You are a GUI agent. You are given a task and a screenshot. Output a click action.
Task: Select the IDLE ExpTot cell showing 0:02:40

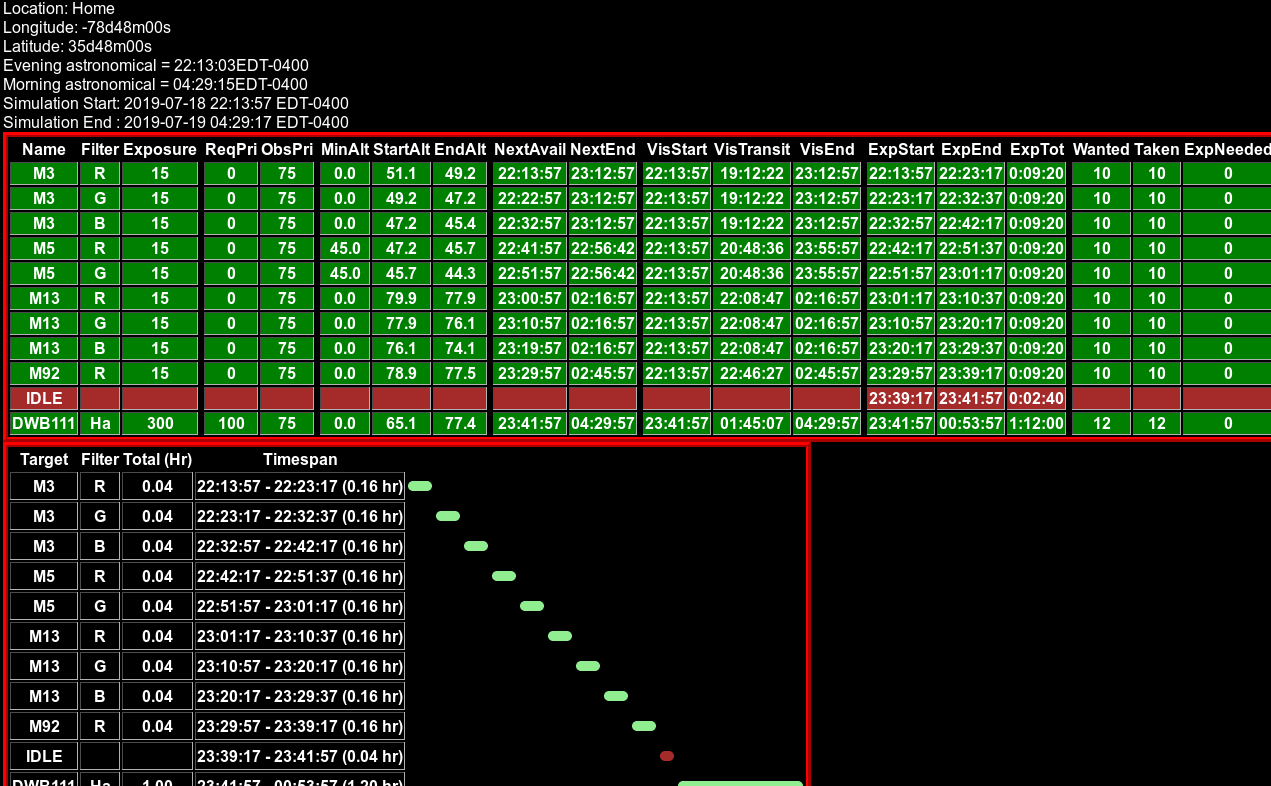1037,398
